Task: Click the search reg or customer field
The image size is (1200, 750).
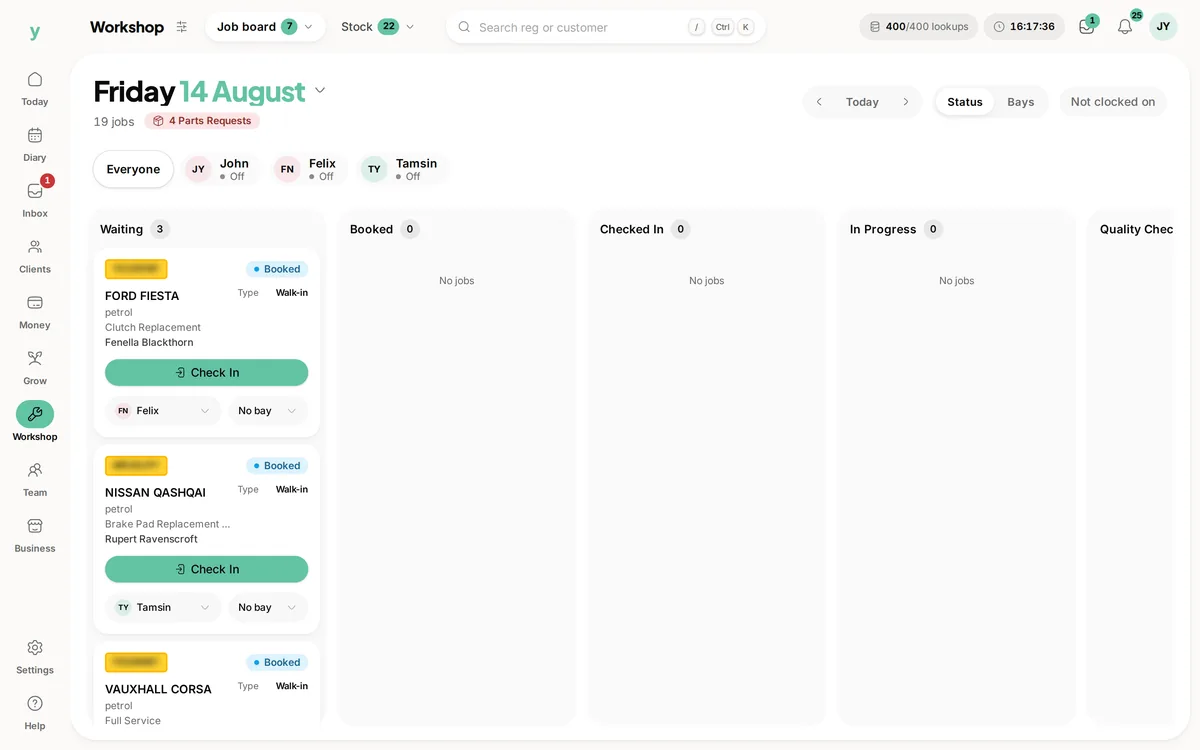Action: (x=606, y=27)
